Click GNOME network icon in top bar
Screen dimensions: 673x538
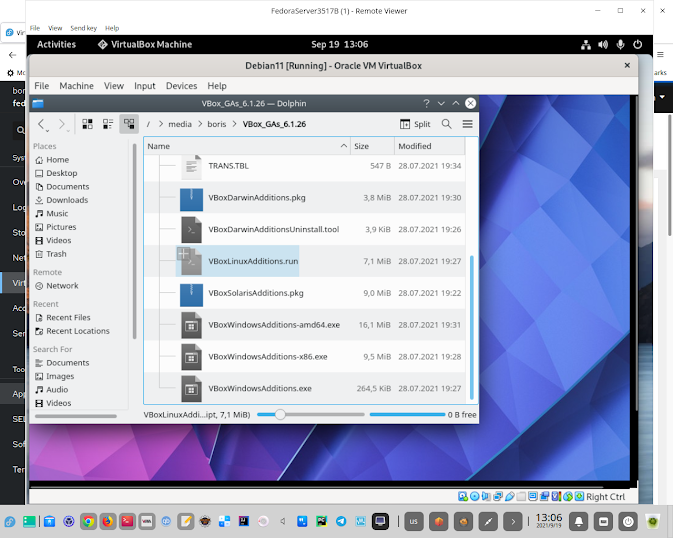[586, 45]
